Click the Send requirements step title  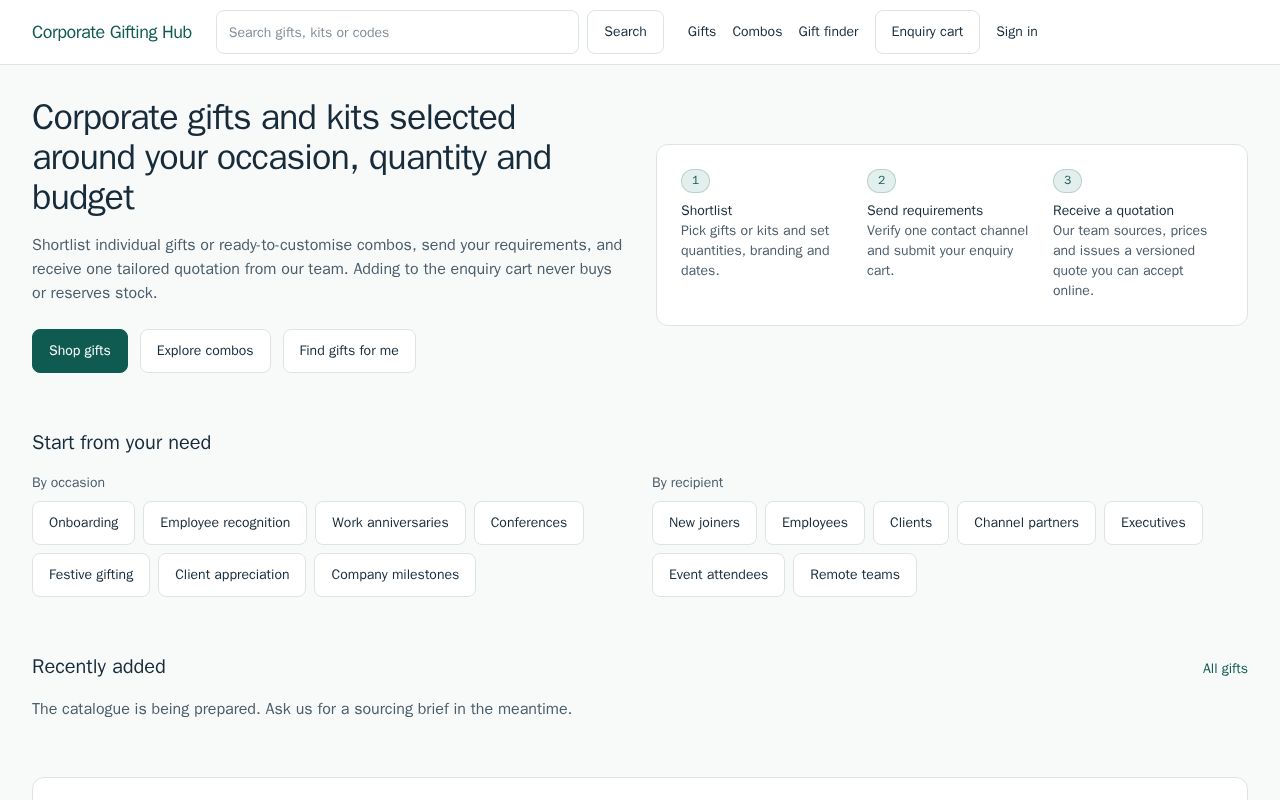[x=925, y=211]
